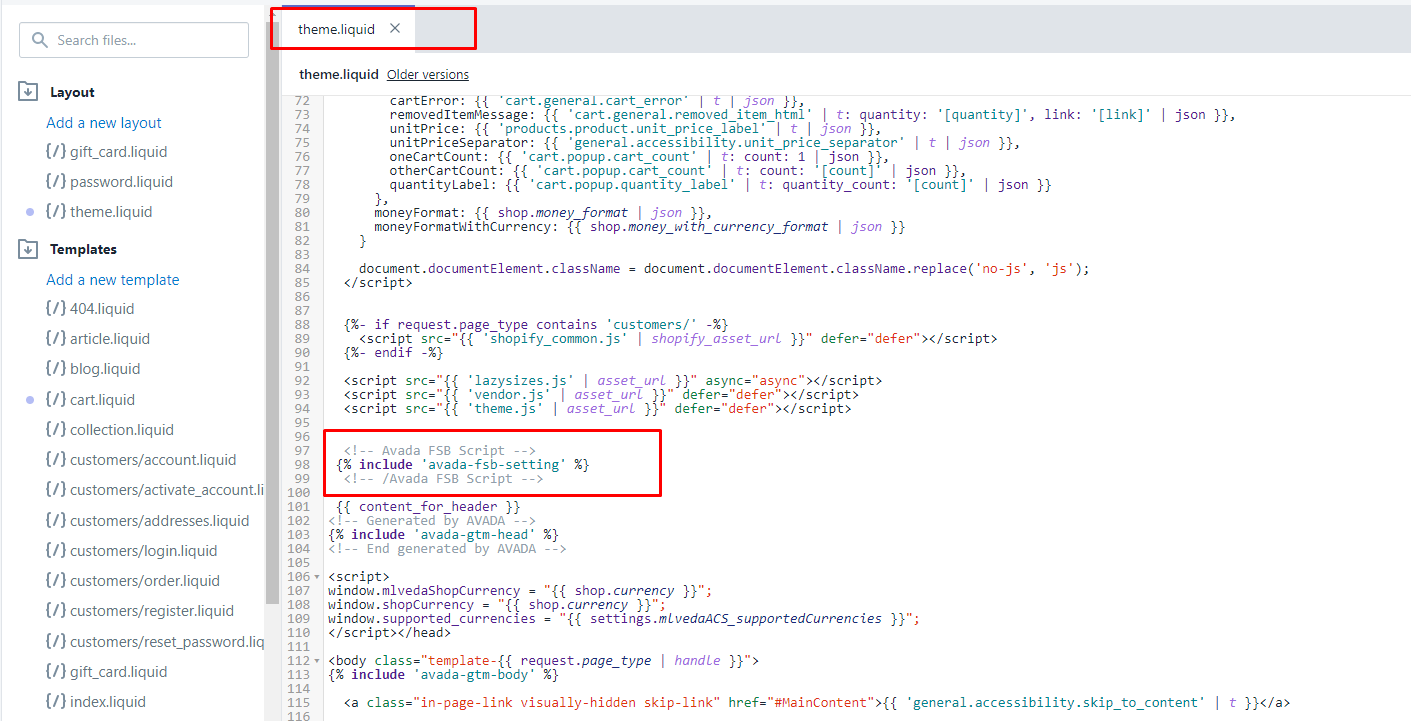The height and width of the screenshot is (721, 1411).
Task: Click the Avada FSB Script opening comment
Action: pyautogui.click(x=440, y=451)
